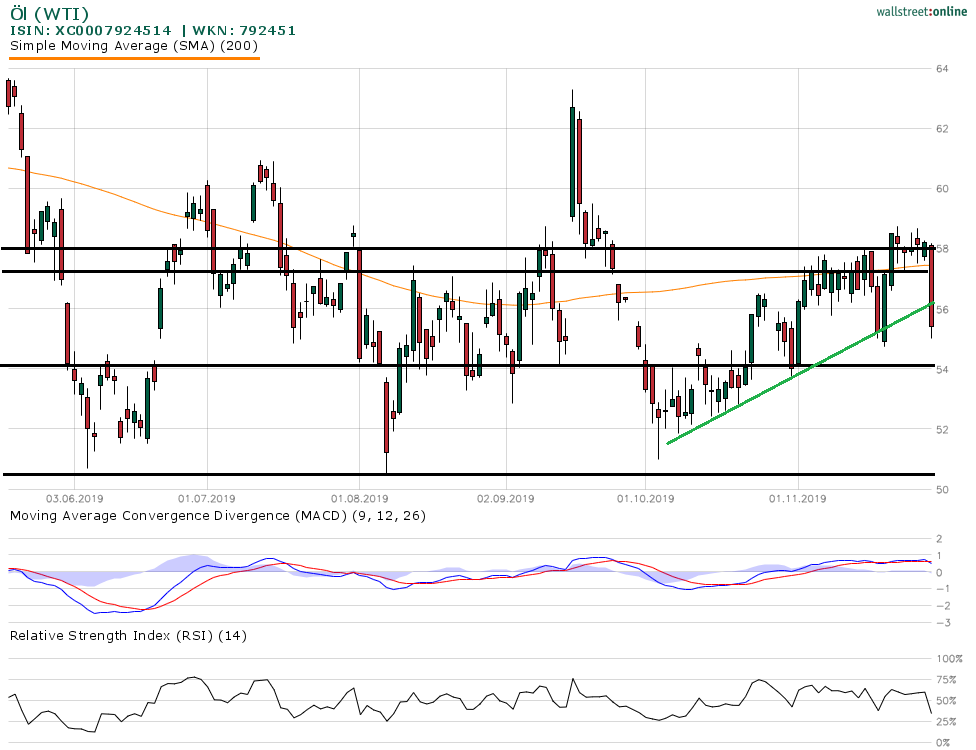The height and width of the screenshot is (750, 976).
Task: Click the 50 price axis label
Action: point(942,490)
